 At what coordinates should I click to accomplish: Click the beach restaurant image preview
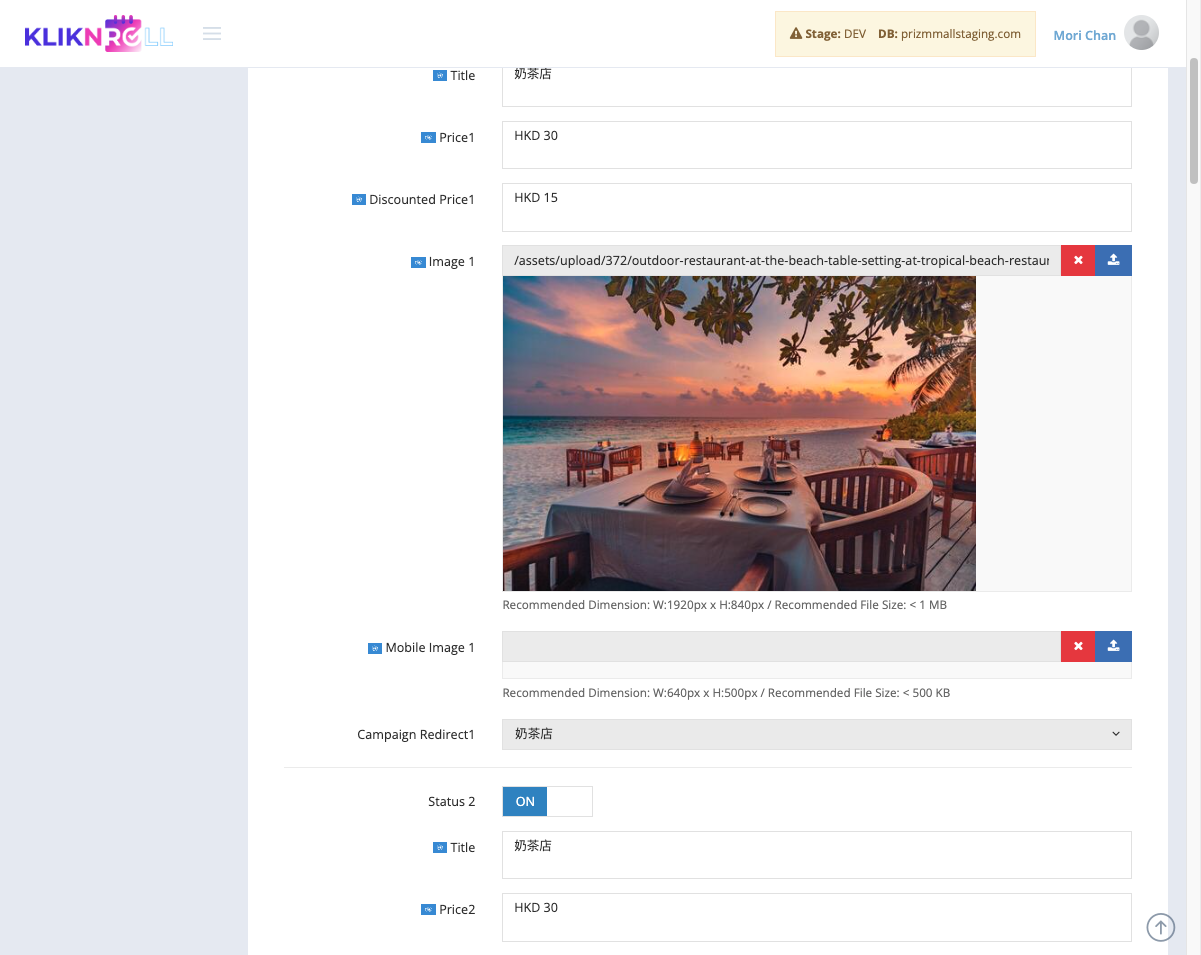(x=739, y=434)
